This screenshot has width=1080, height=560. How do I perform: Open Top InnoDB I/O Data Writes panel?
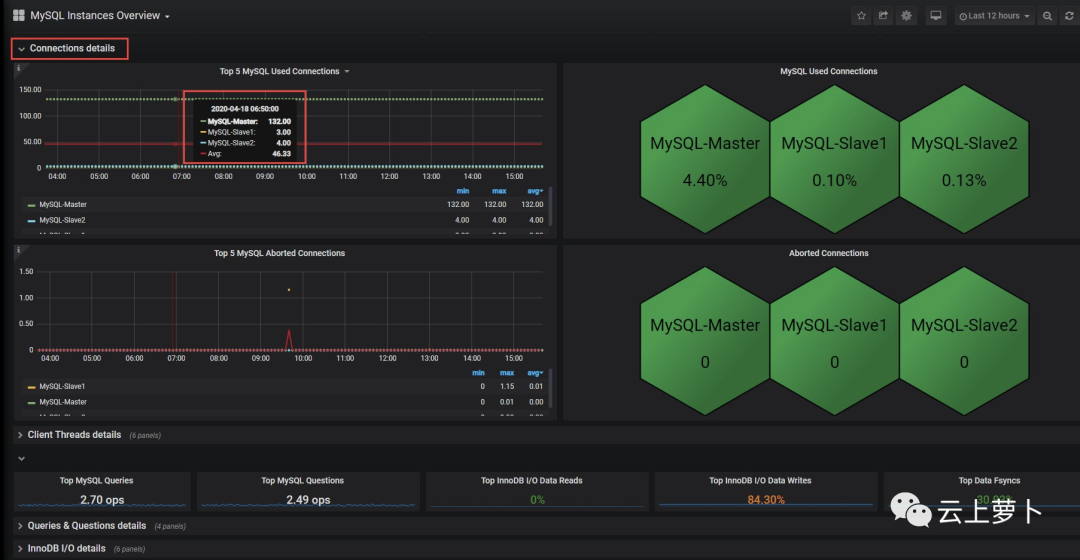[x=760, y=480]
